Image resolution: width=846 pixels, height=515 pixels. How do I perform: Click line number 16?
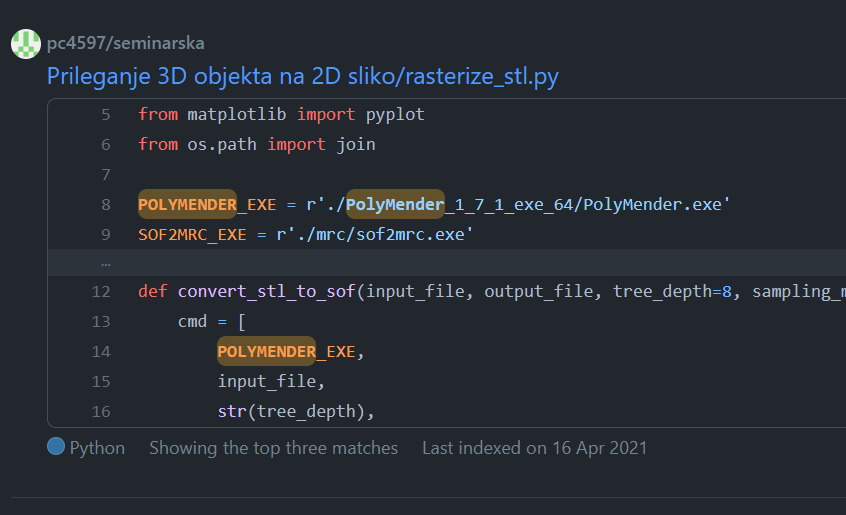click(101, 412)
